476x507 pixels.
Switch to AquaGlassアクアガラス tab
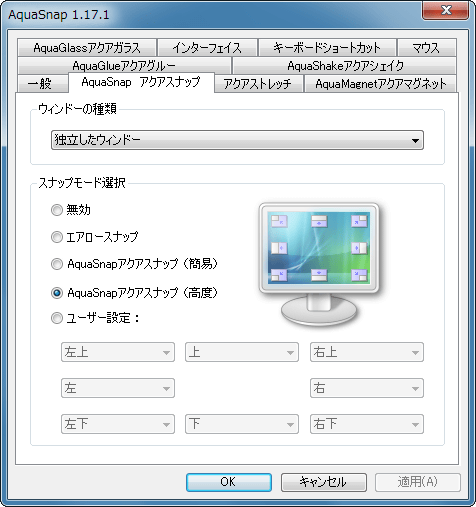[87, 48]
